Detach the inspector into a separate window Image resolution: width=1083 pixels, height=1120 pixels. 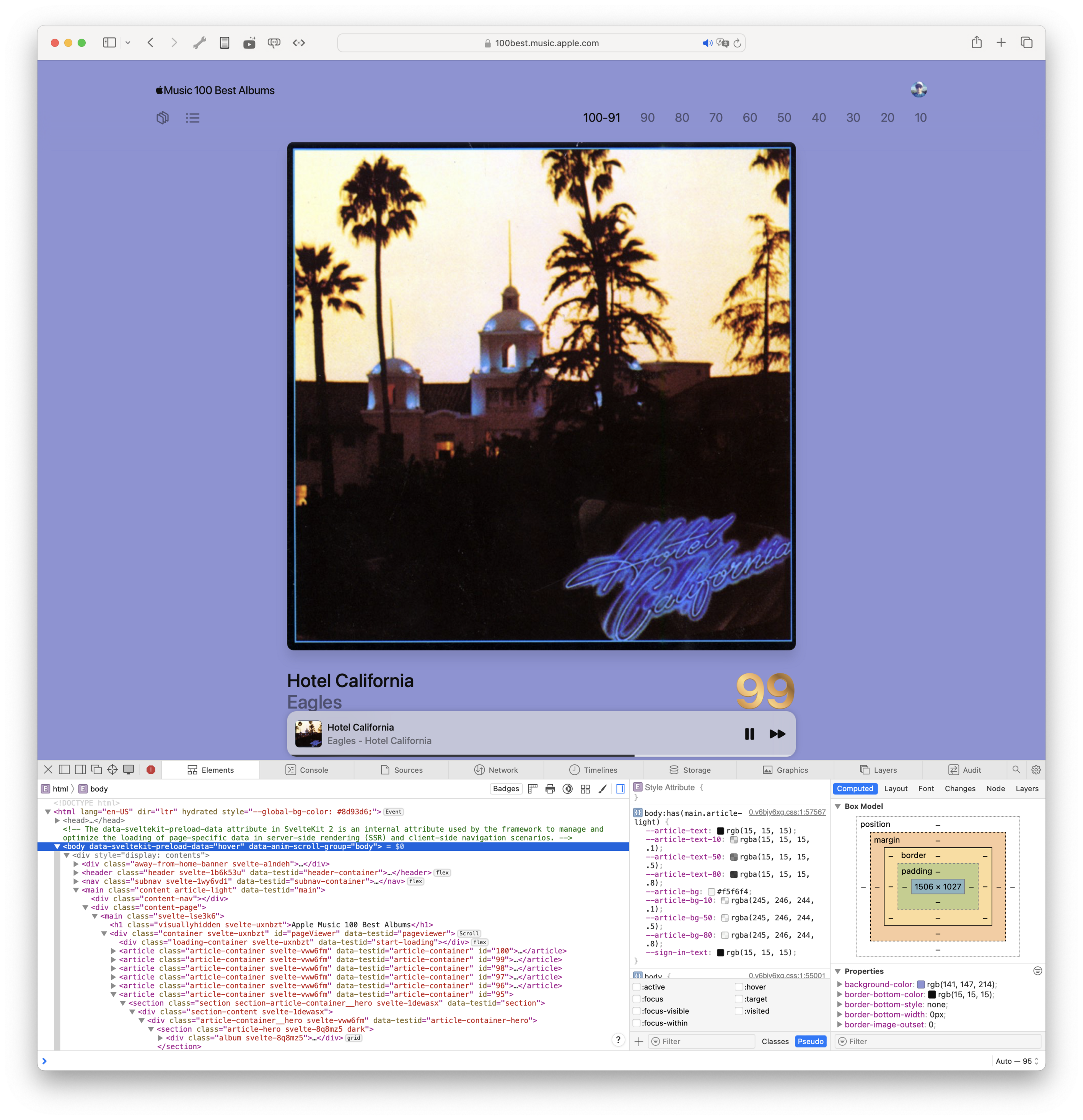tap(96, 770)
